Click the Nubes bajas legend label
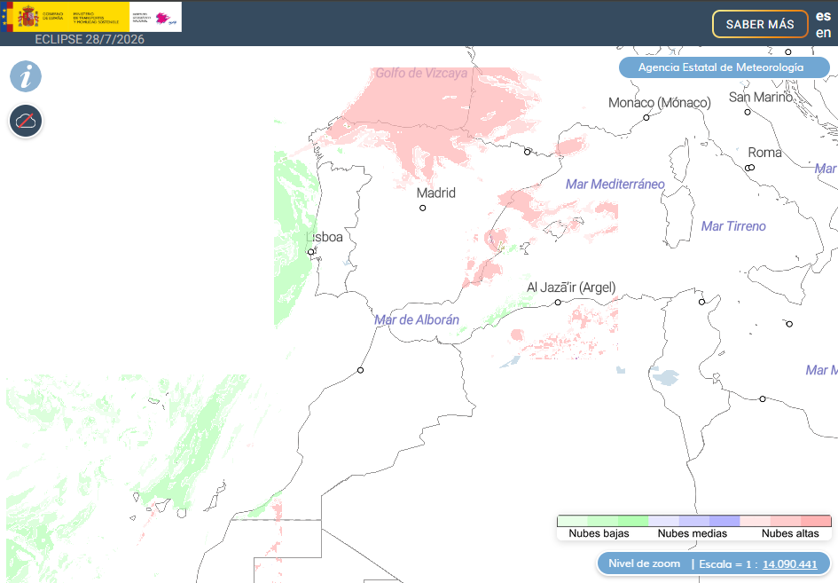Screen dimensions: 838x583 (599, 533)
